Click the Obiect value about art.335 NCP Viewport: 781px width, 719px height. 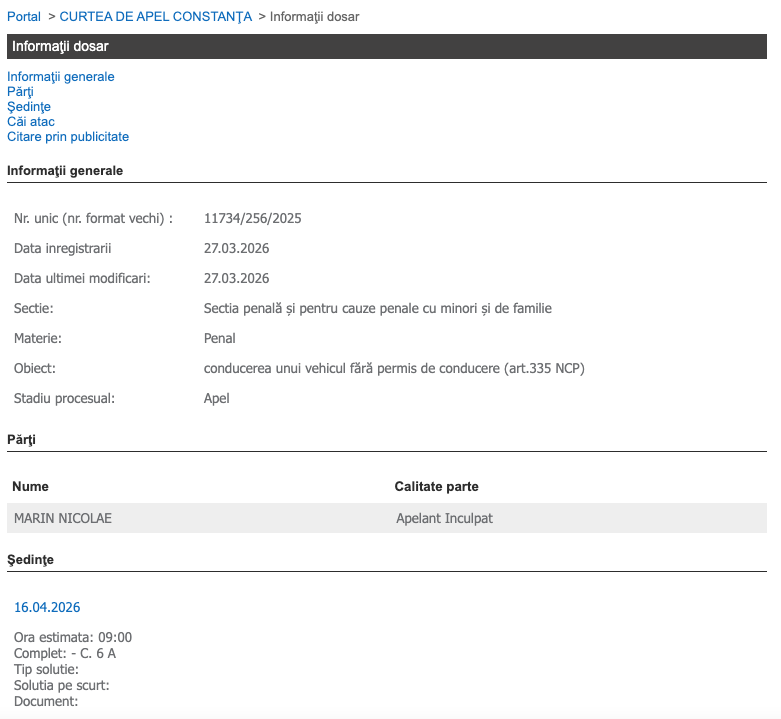(393, 369)
